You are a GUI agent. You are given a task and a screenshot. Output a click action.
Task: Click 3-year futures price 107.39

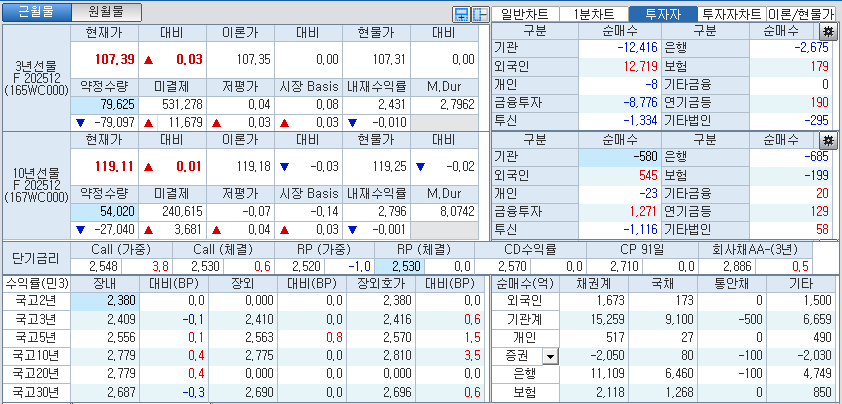tap(116, 60)
